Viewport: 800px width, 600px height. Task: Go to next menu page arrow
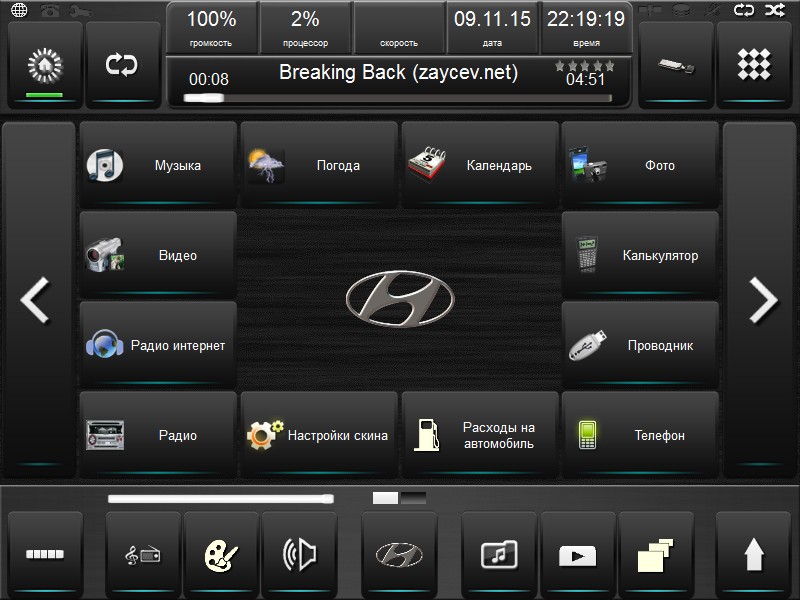[x=760, y=299]
